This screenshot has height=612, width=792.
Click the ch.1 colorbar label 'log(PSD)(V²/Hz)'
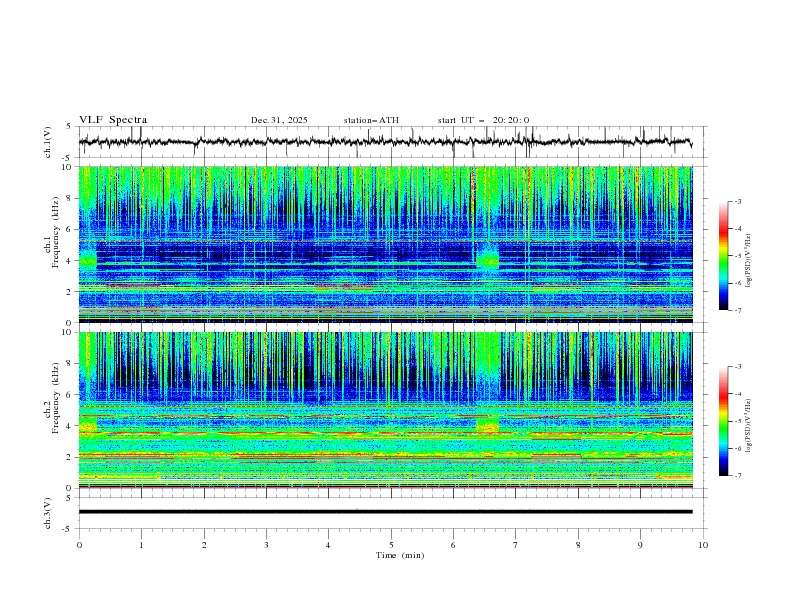748,261
